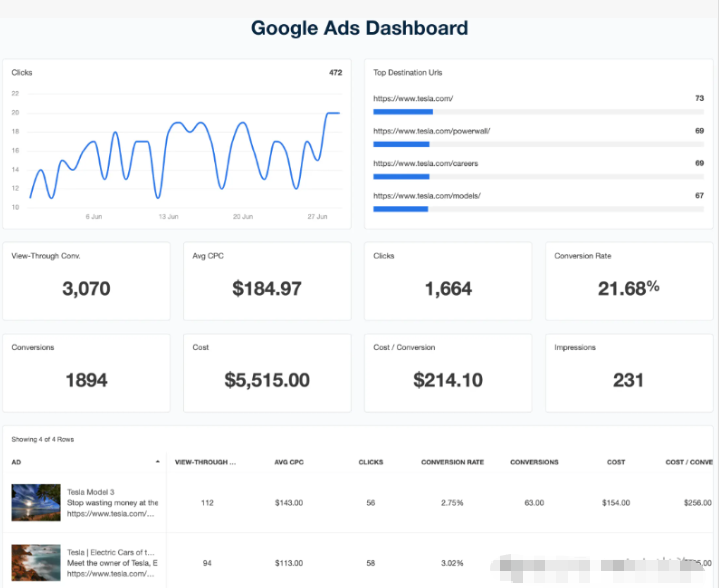Click the Clicks chart total 472
The image size is (719, 588).
pos(336,72)
